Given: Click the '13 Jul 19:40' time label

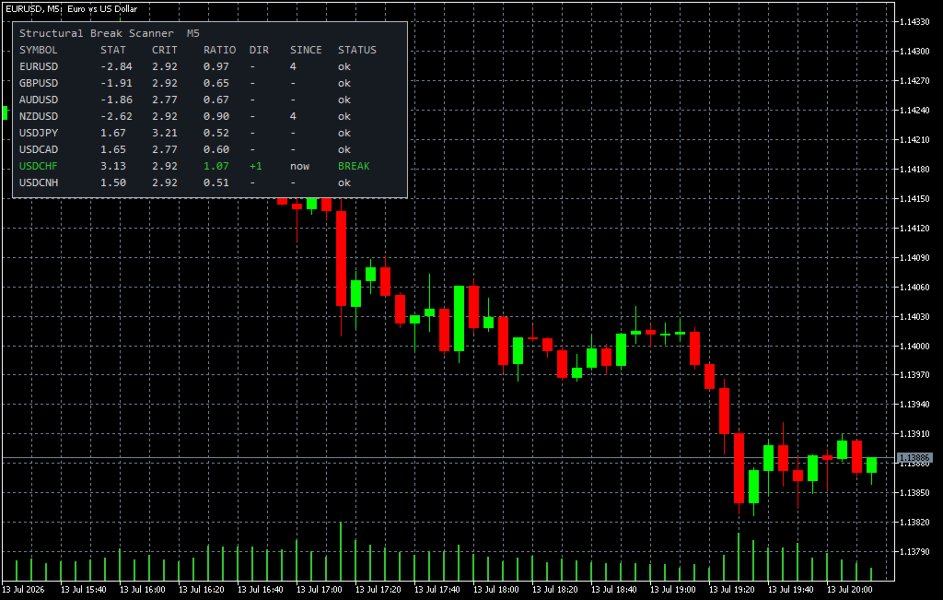Looking at the screenshot, I should click(x=791, y=590).
